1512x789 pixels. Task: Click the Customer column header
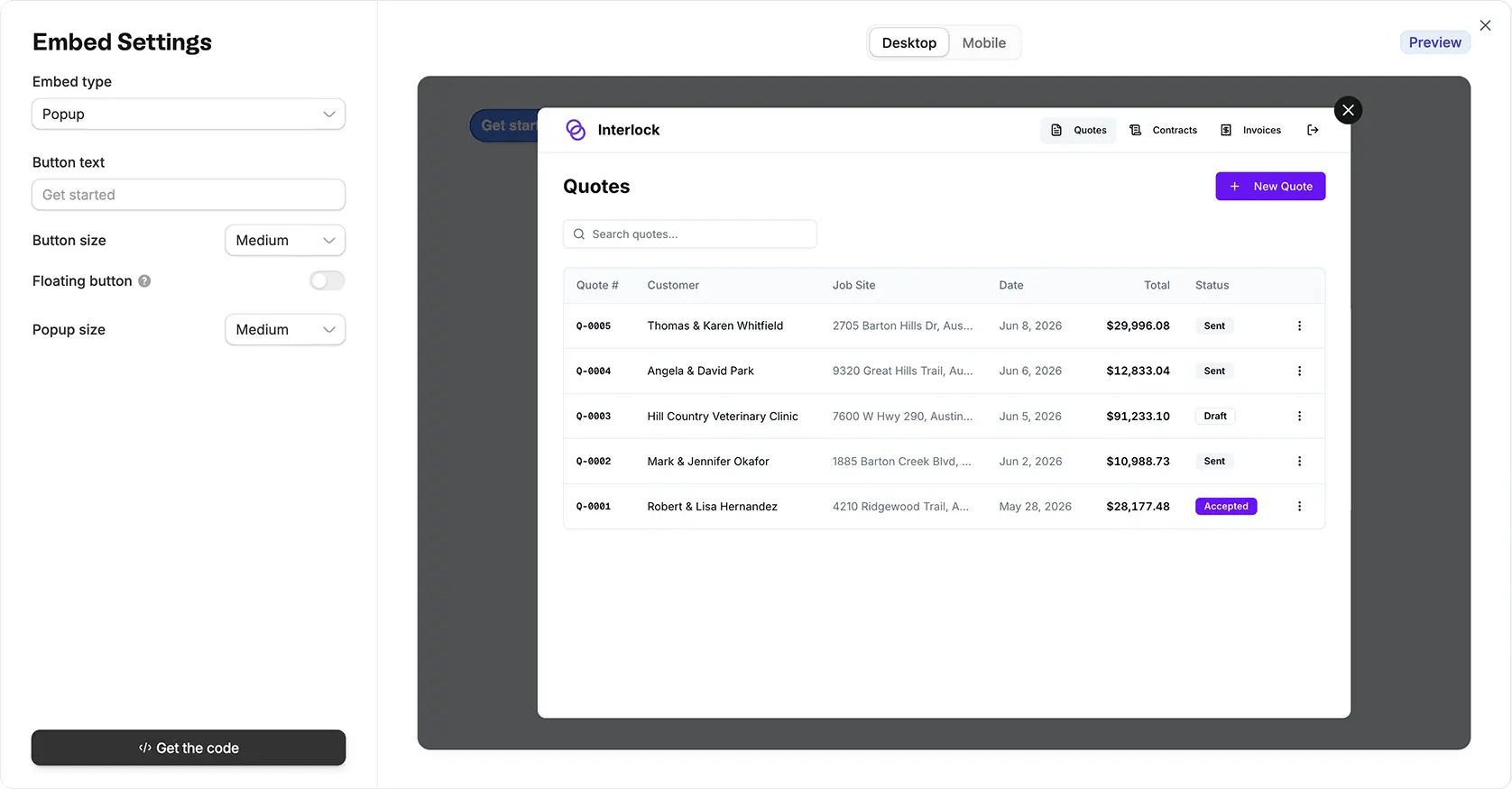[x=673, y=285]
